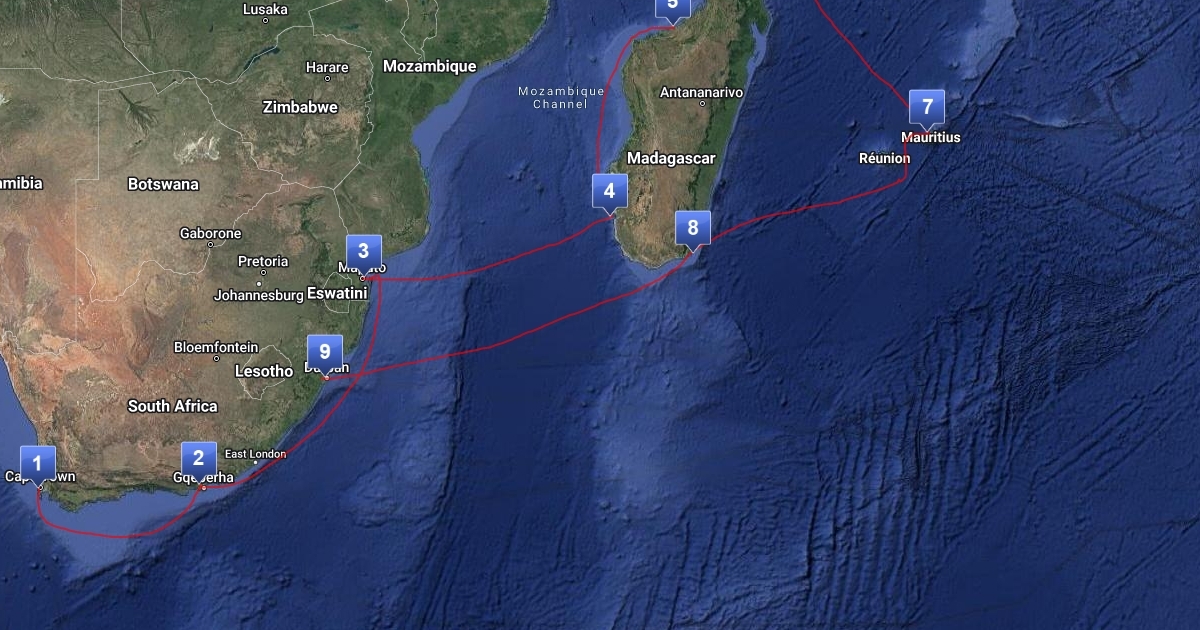The height and width of the screenshot is (630, 1200).
Task: Click the Antananarivo city label
Action: (702, 92)
